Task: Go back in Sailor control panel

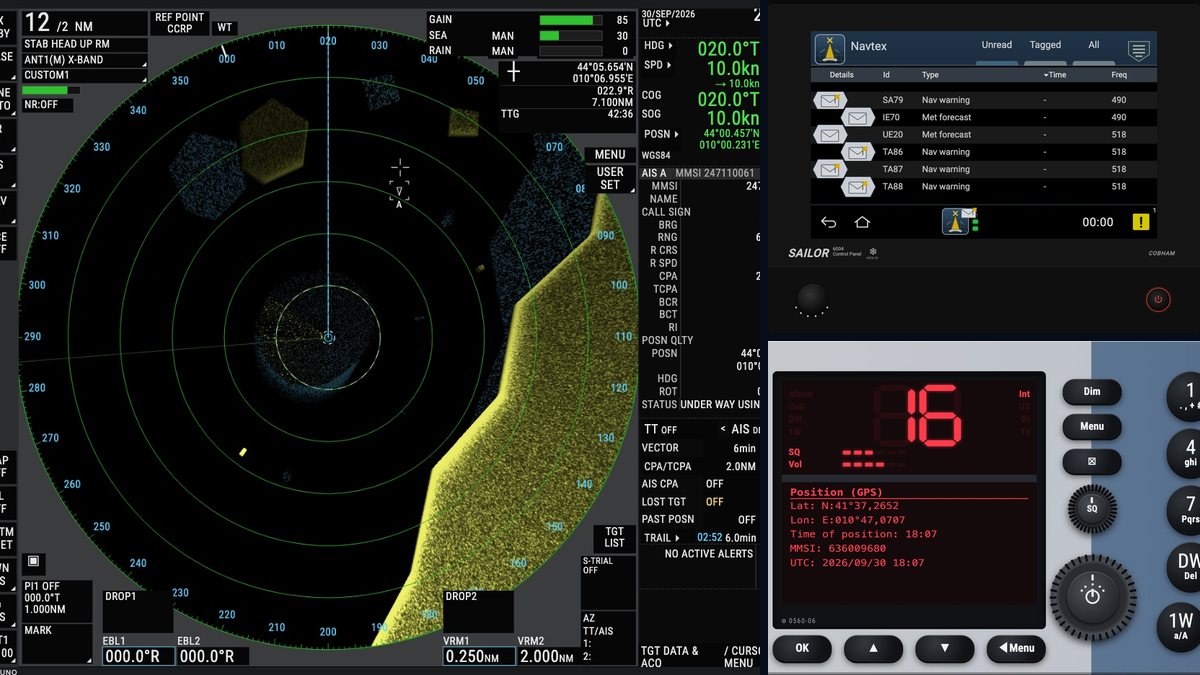Action: coord(828,222)
